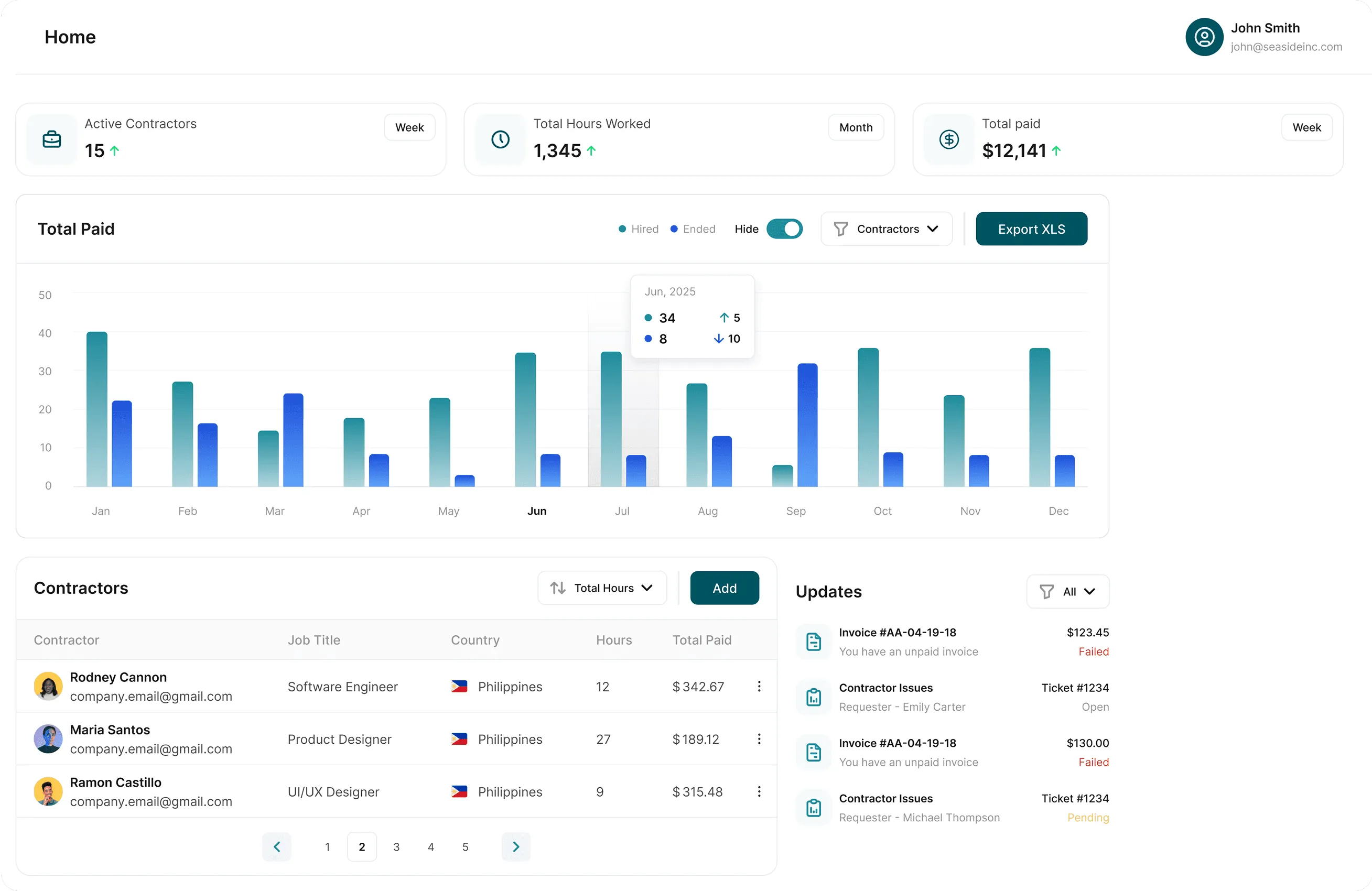Toggle Hired series in chart legend
1372x891 pixels.
638,229
